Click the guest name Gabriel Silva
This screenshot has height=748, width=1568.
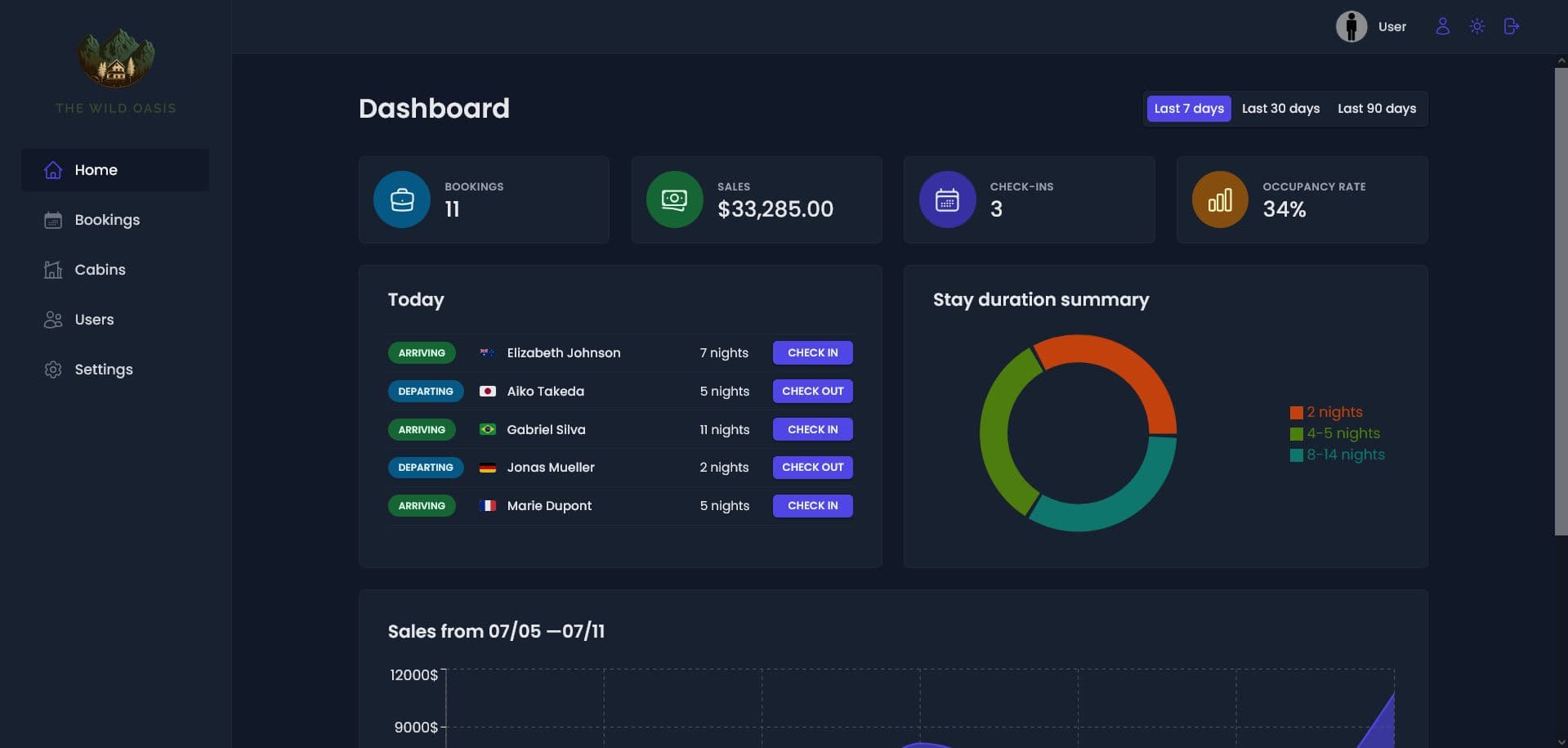click(546, 430)
